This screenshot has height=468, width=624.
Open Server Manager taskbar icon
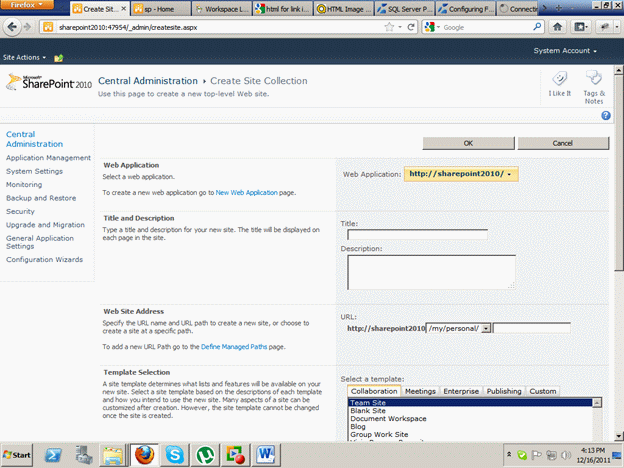[x=84, y=455]
